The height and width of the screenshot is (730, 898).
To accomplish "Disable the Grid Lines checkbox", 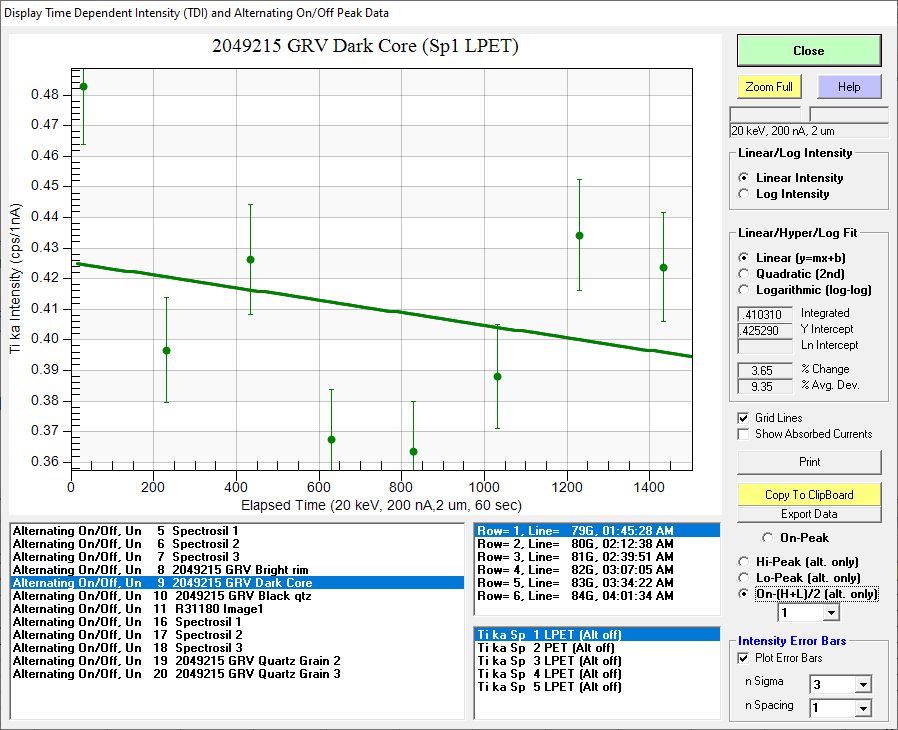I will [743, 418].
